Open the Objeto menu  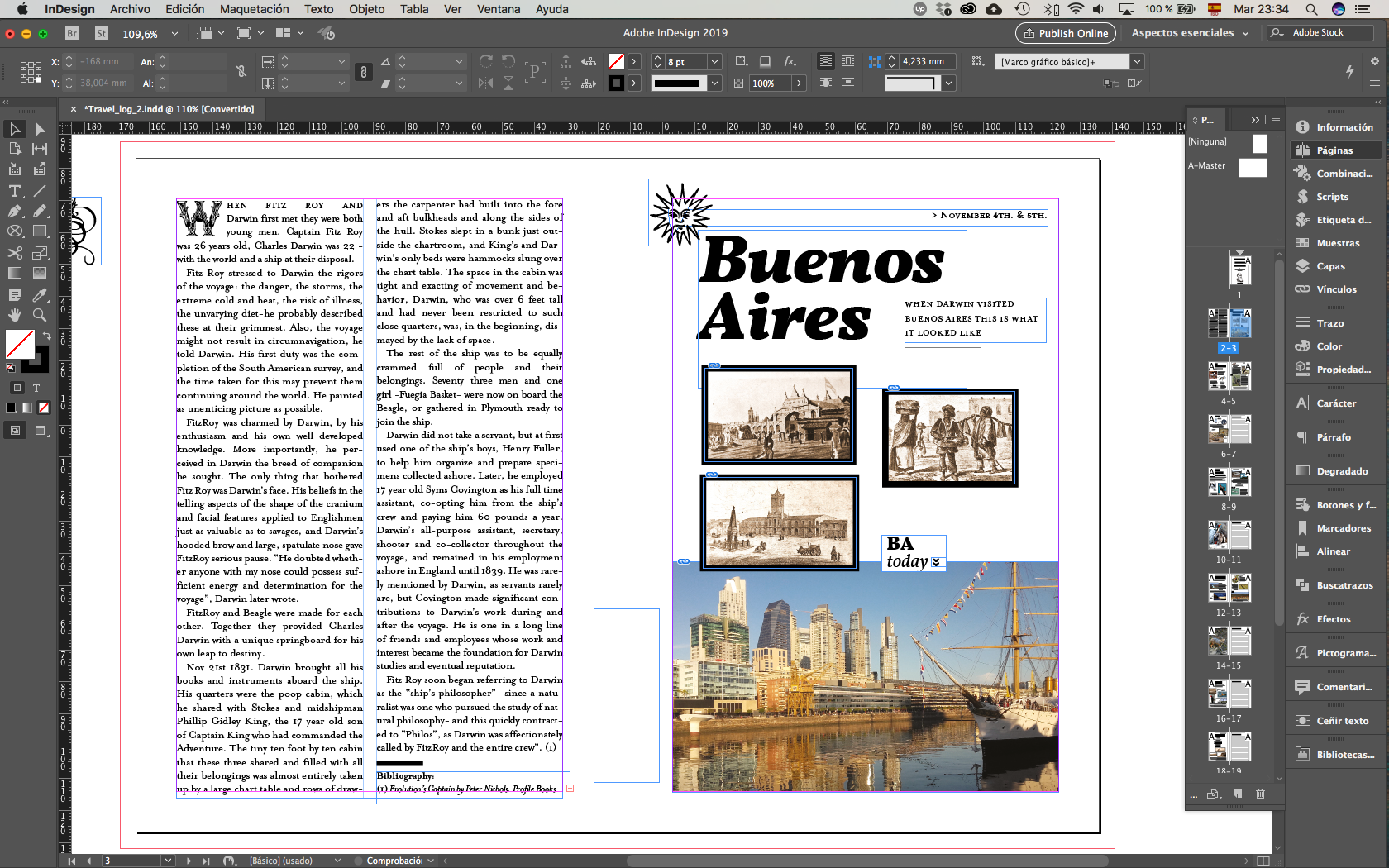pos(366,9)
